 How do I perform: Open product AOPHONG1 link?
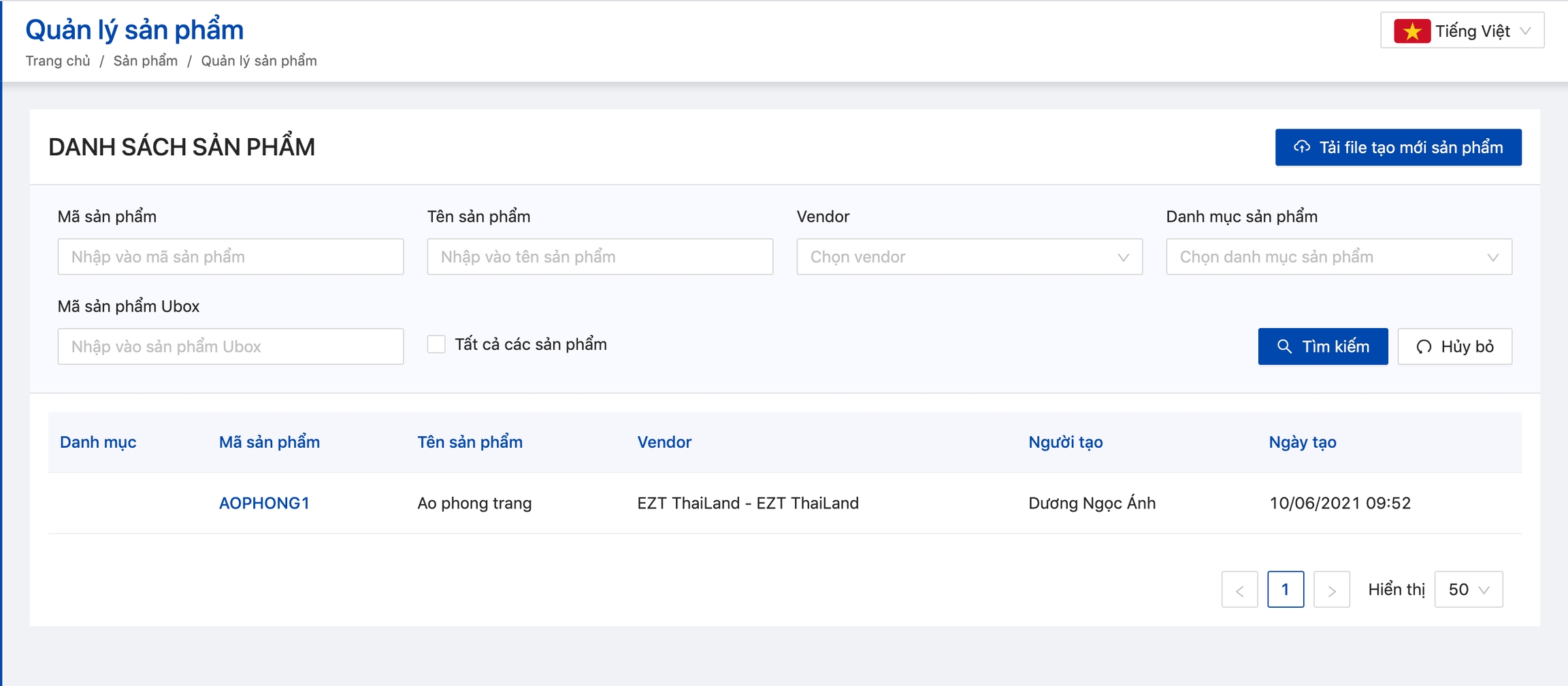coord(264,503)
